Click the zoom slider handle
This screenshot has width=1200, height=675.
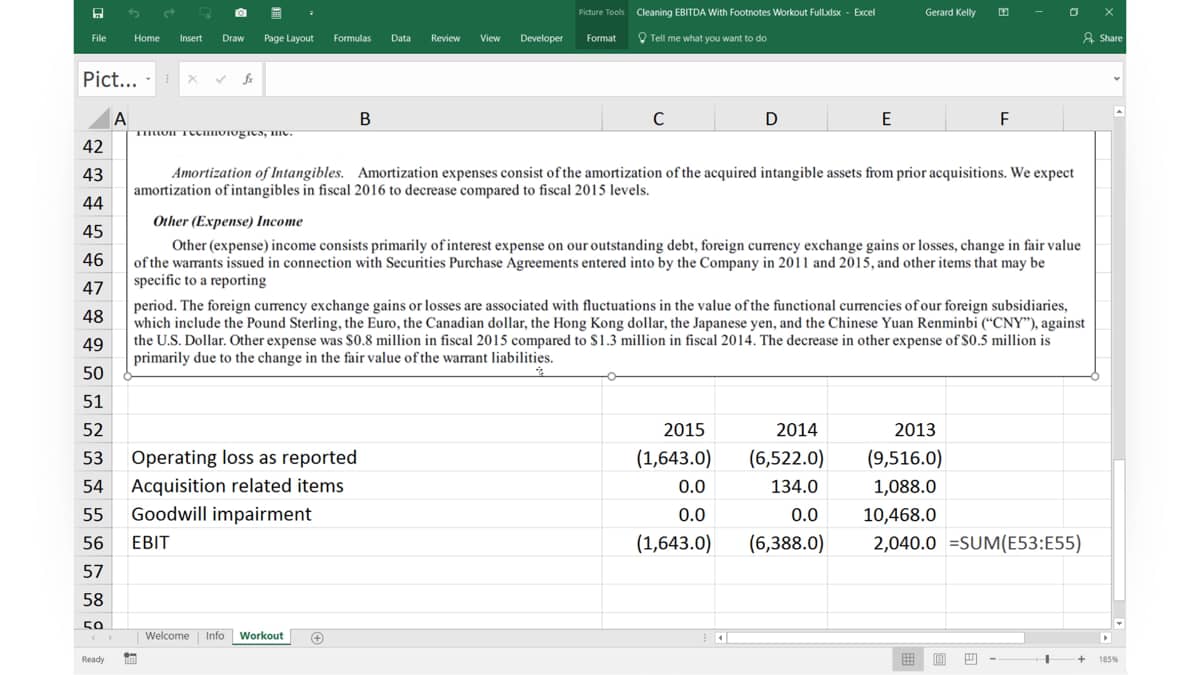coord(1047,659)
